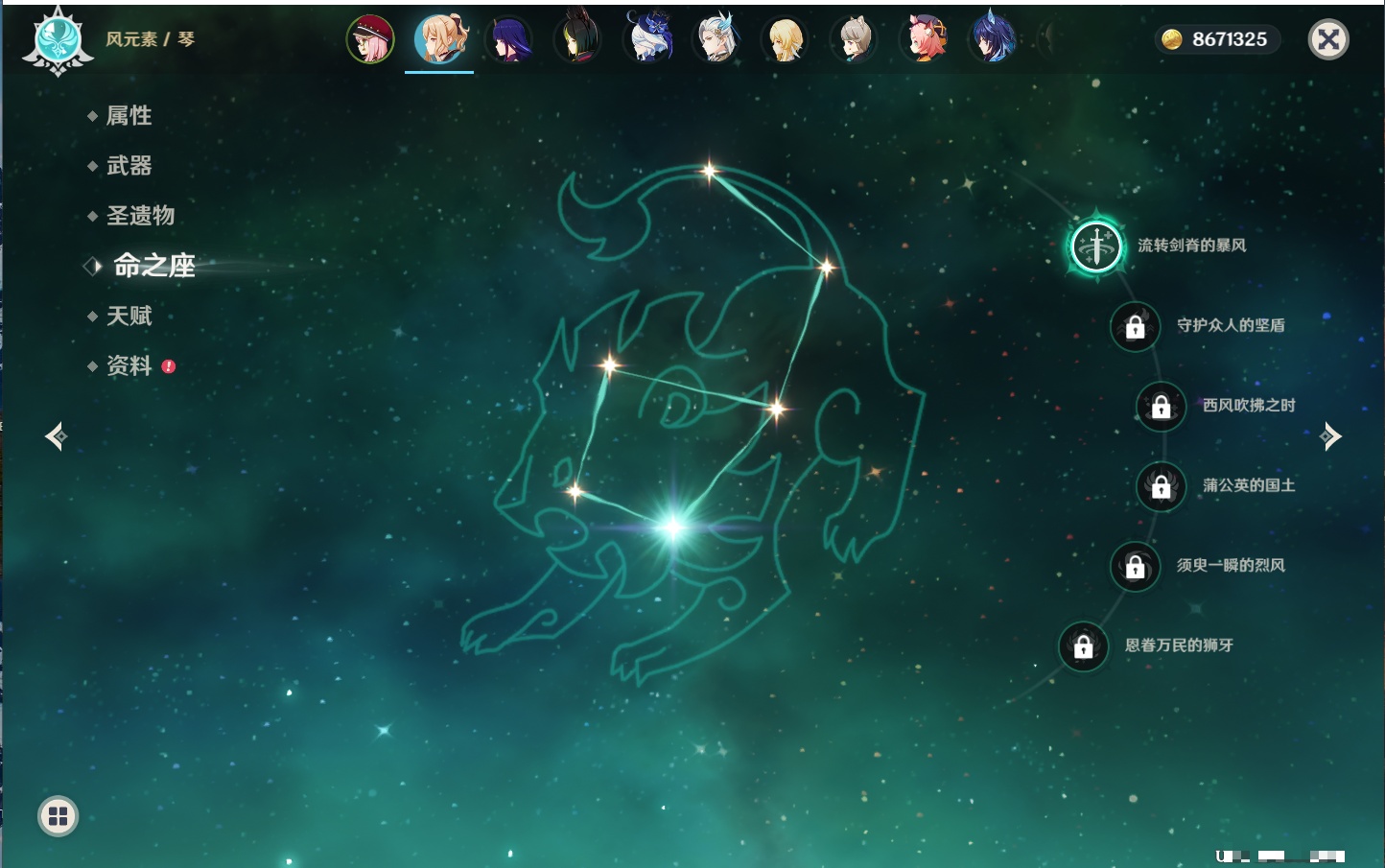Switch to next character with right arrow
This screenshot has width=1385, height=868.
1330,436
